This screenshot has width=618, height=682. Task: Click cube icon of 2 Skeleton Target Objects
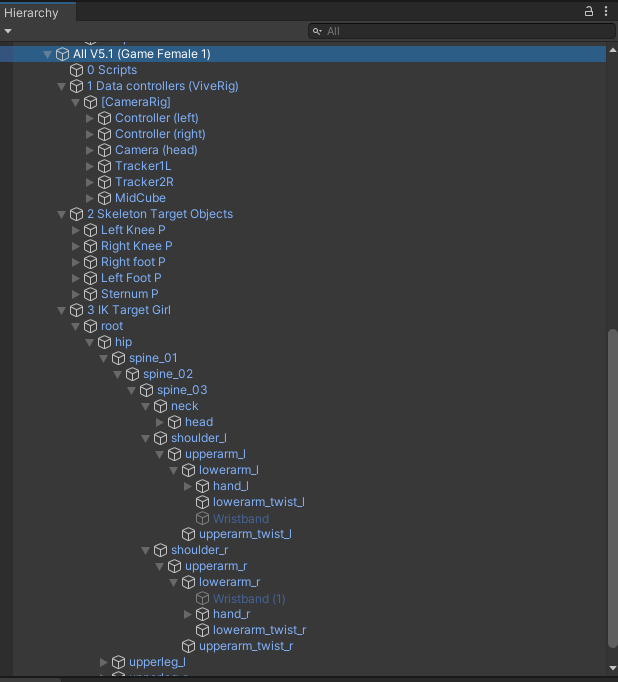pos(77,214)
